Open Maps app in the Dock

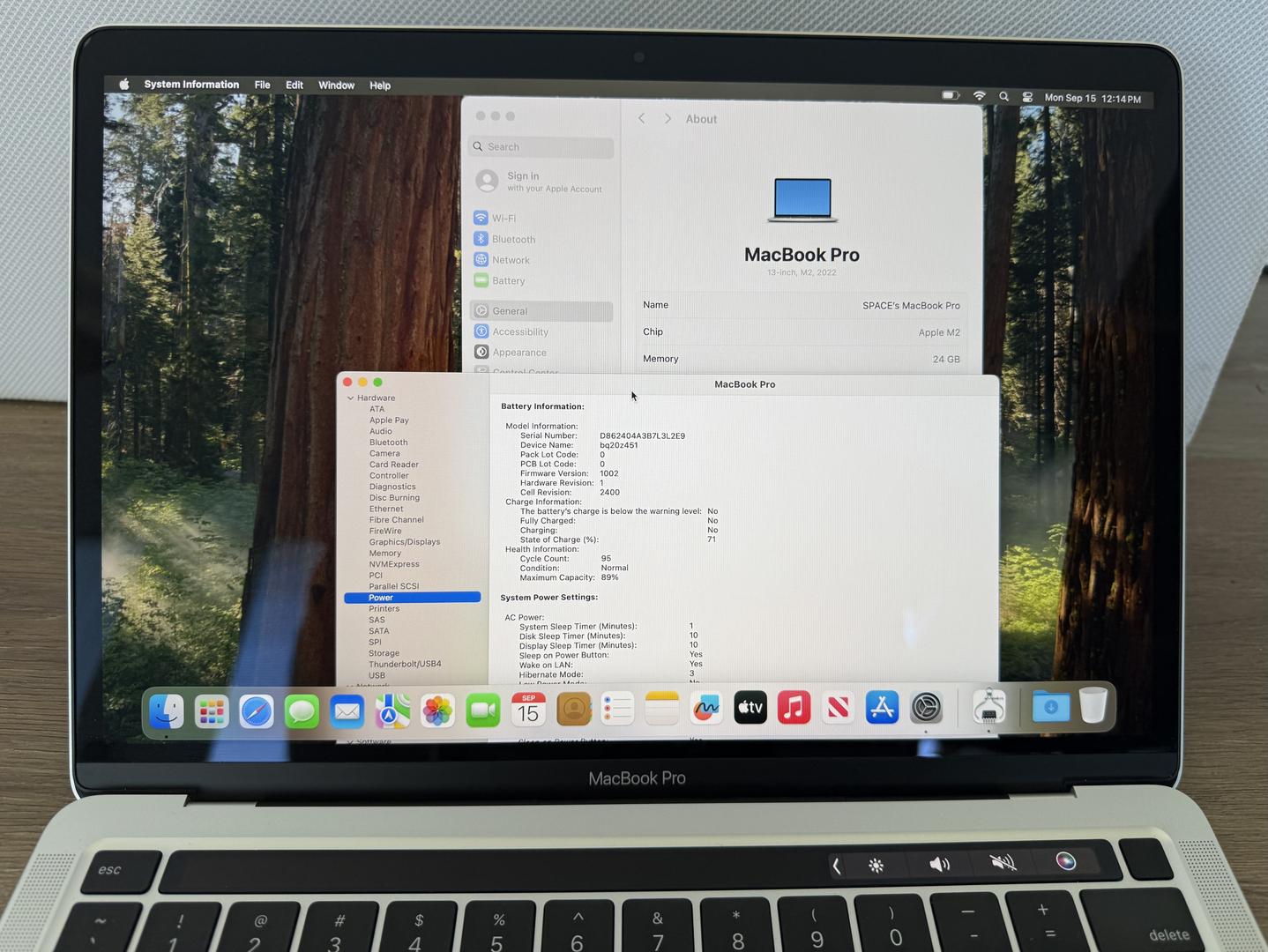pos(392,710)
